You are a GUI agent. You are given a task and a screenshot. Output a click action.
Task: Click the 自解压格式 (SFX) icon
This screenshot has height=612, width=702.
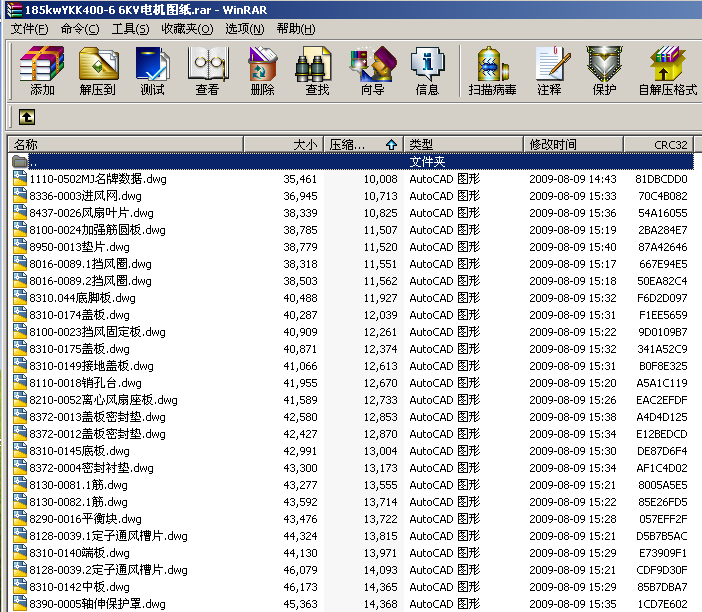668,71
